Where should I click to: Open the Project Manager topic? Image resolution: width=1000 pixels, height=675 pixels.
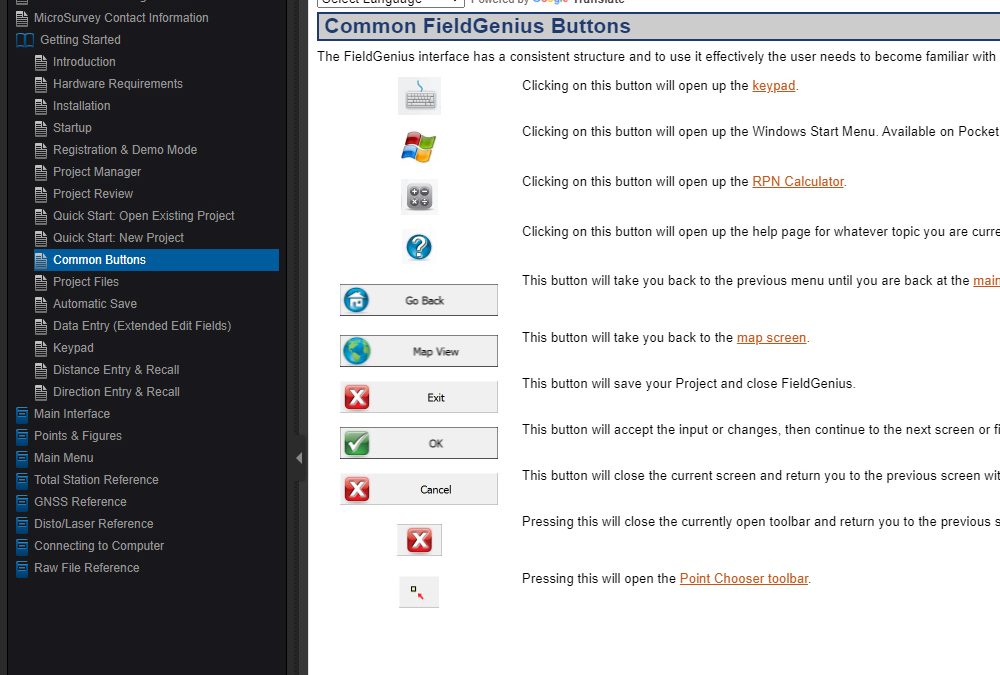(x=97, y=172)
